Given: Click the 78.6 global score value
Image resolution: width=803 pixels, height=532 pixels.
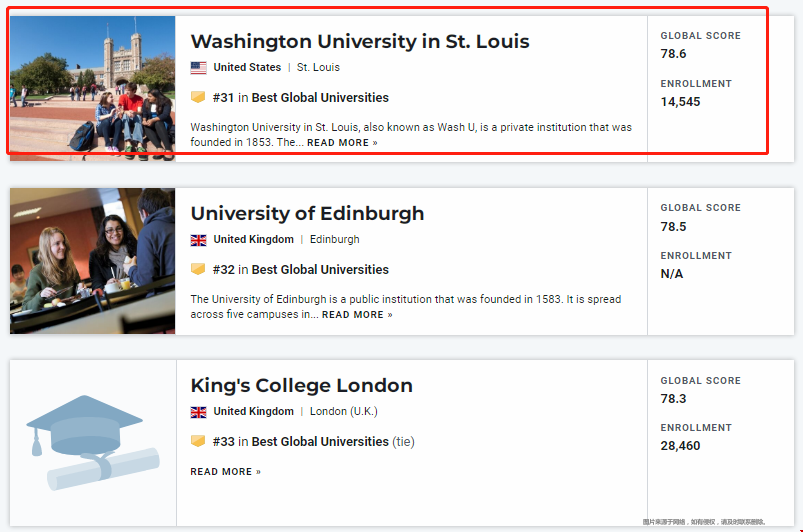Looking at the screenshot, I should click(x=673, y=54).
